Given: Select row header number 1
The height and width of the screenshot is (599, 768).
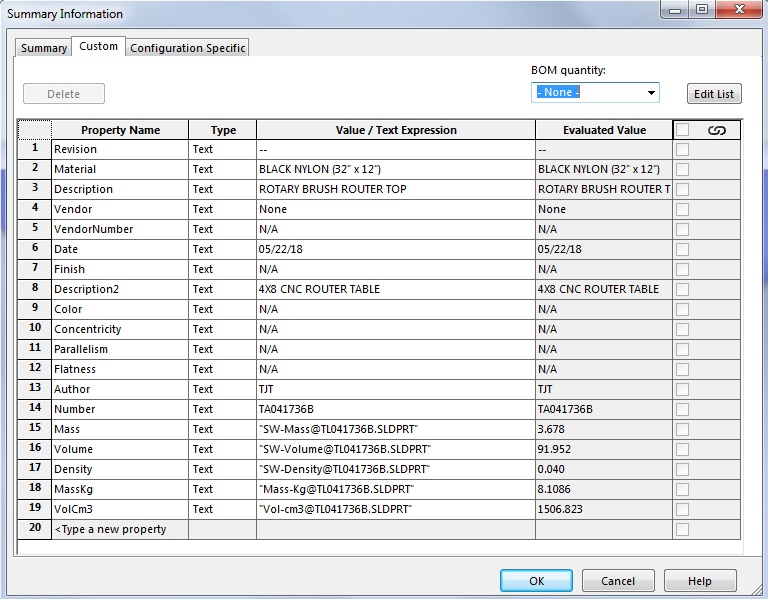Looking at the screenshot, I should [34, 149].
